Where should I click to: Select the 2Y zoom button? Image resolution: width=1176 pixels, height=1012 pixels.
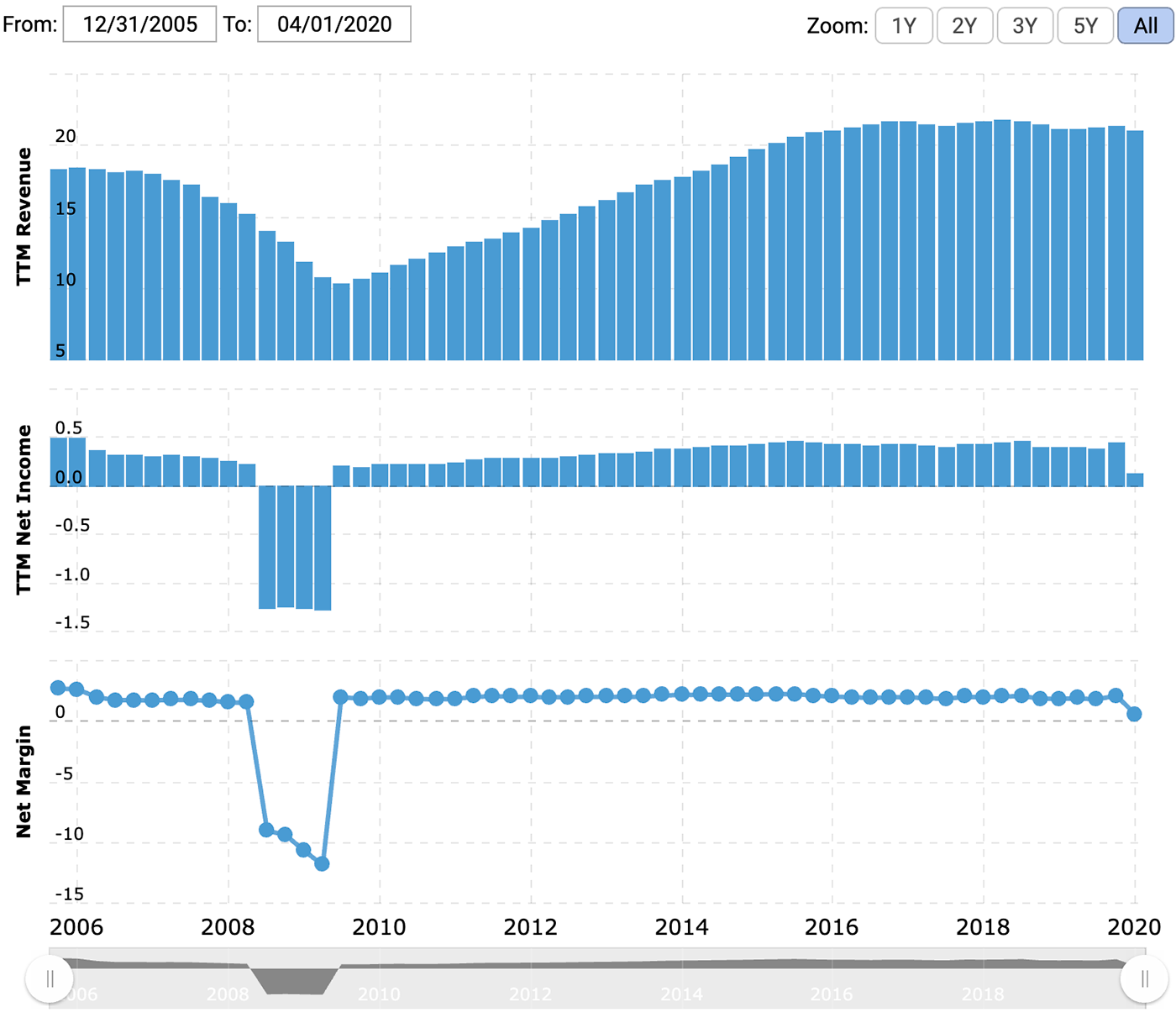click(964, 25)
